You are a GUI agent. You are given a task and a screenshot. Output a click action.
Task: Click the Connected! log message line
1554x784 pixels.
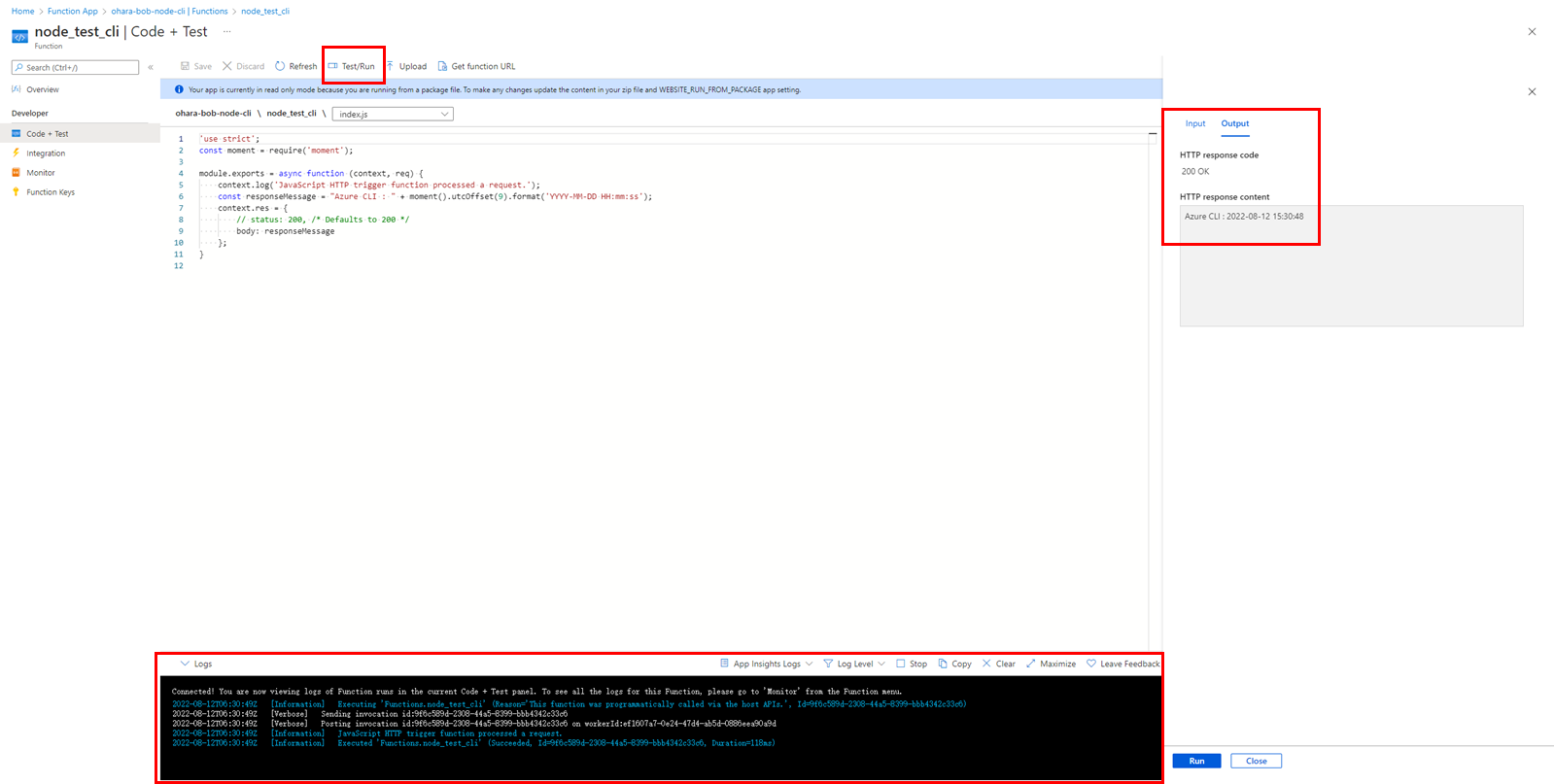point(537,692)
